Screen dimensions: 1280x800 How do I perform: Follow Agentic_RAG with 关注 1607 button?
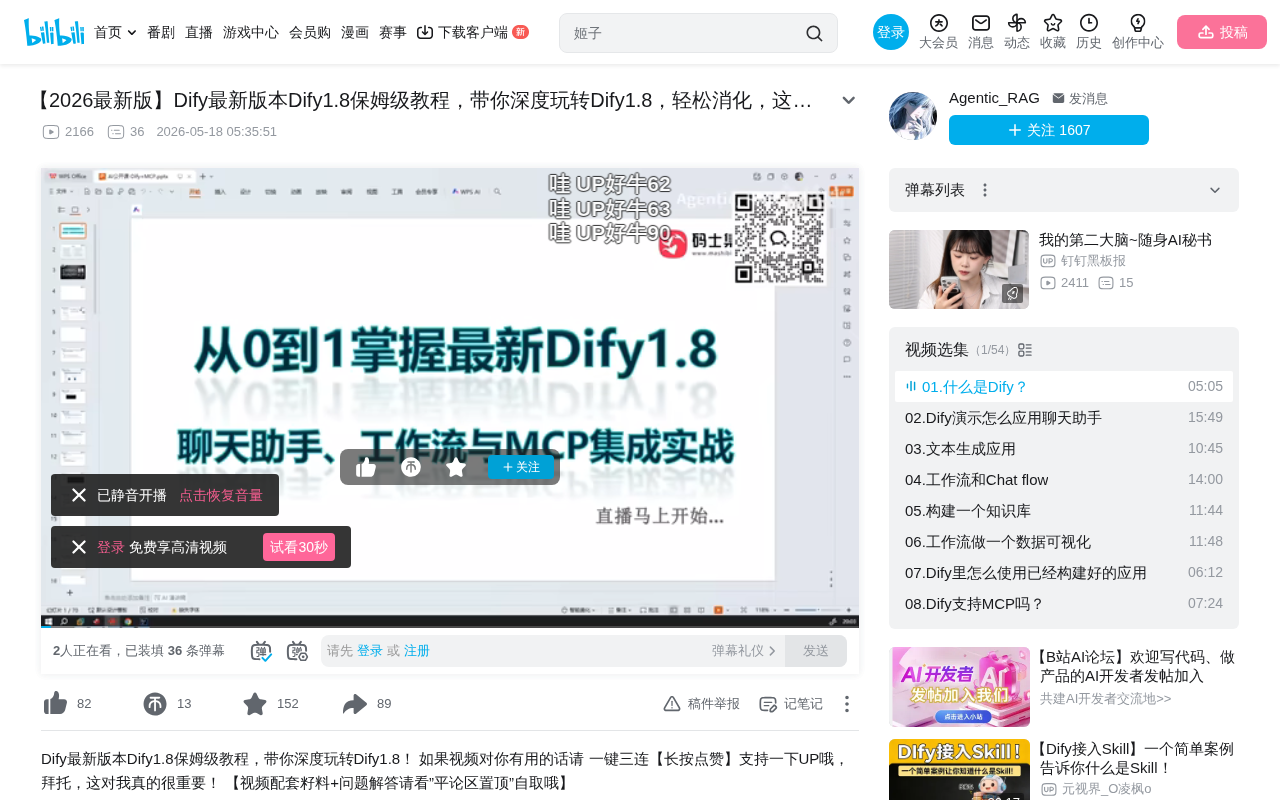tap(1049, 130)
